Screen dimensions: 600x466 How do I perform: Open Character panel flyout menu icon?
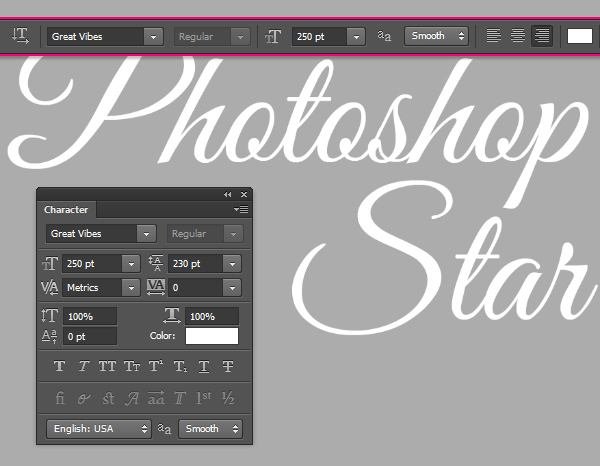(241, 210)
